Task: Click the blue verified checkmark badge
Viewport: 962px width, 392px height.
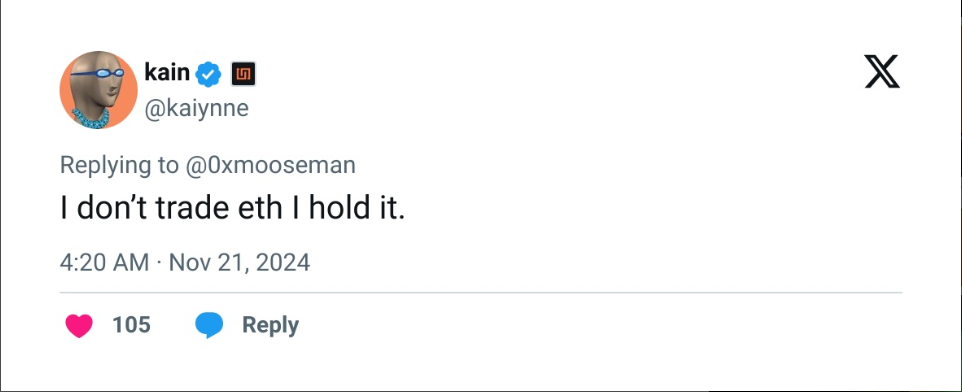Action: pyautogui.click(x=208, y=74)
